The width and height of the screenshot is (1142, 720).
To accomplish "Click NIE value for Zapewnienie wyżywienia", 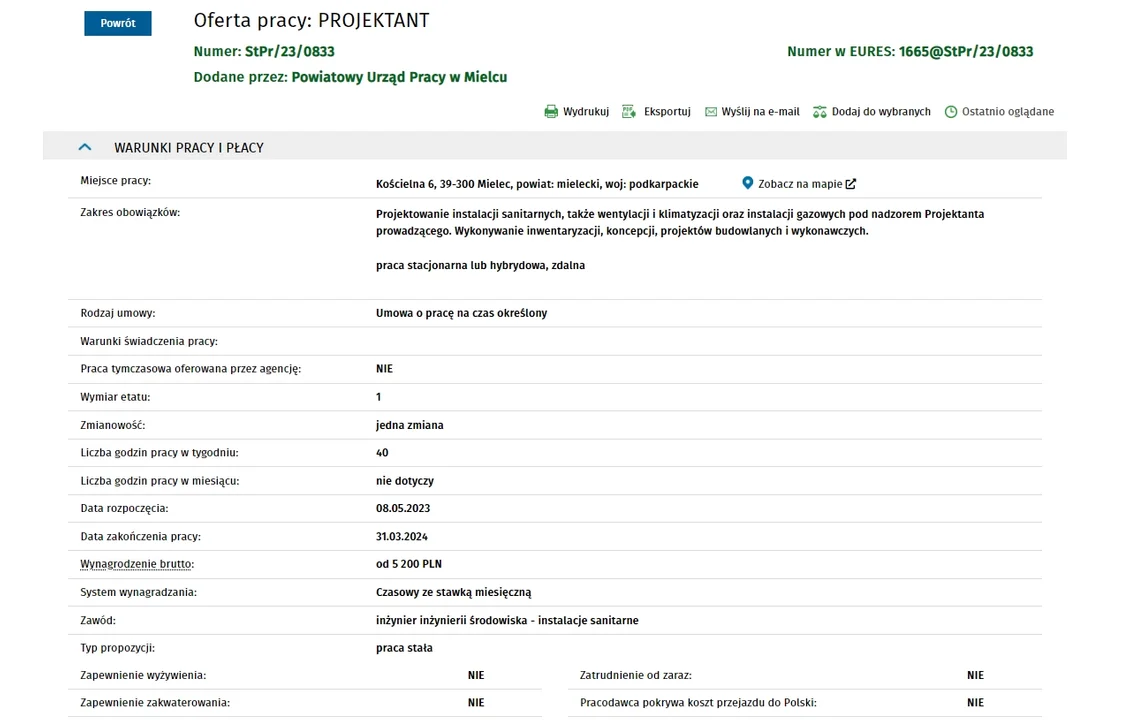I will pyautogui.click(x=476, y=676).
